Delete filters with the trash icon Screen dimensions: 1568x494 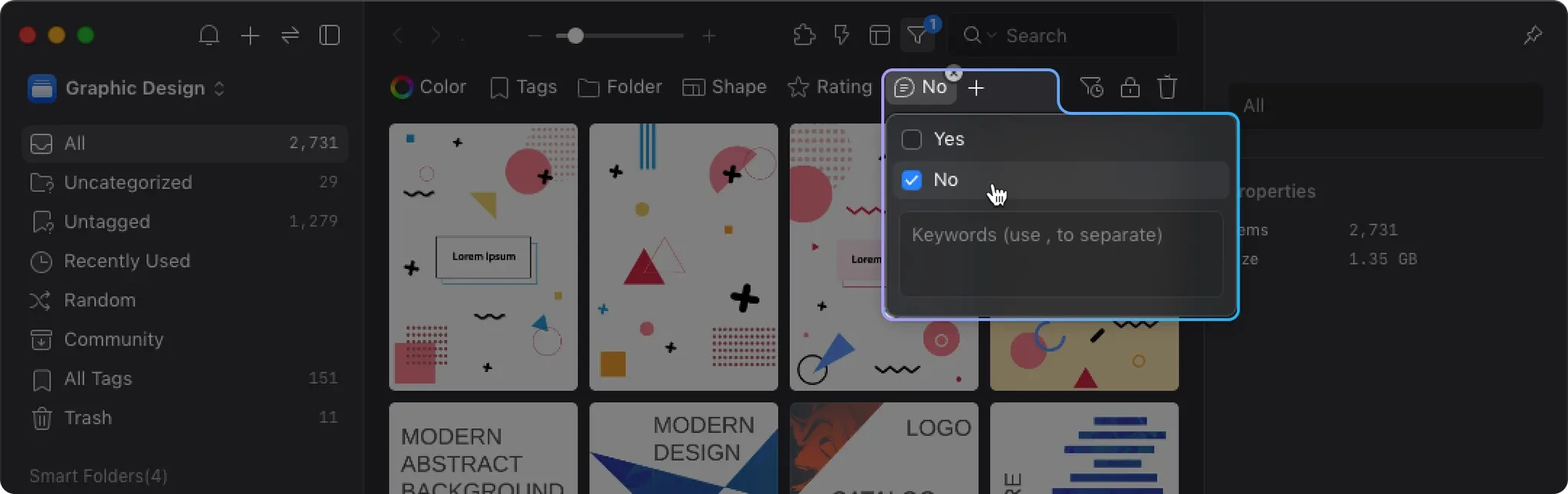click(x=1167, y=87)
